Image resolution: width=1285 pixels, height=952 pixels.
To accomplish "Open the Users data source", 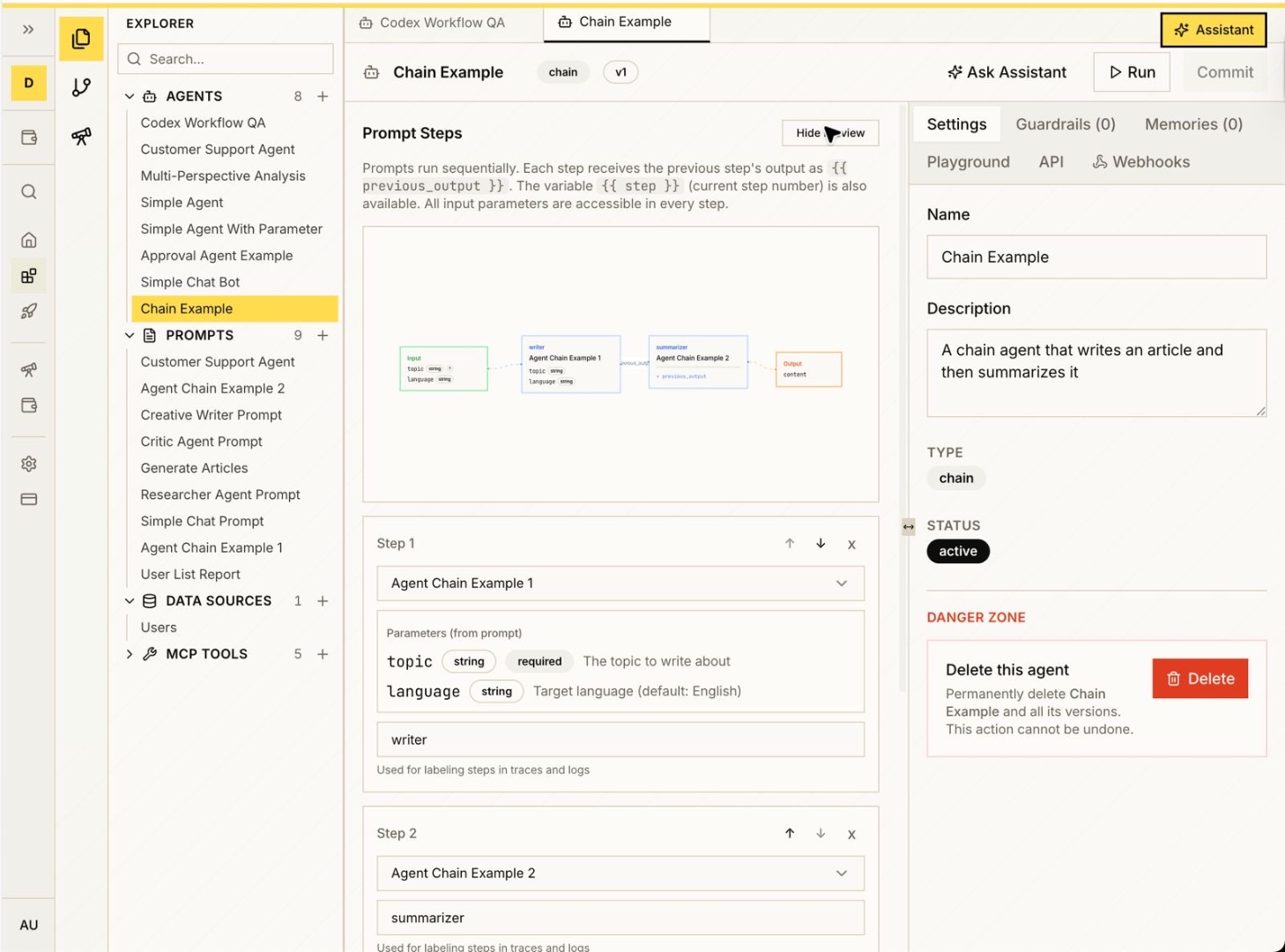I will coord(159,627).
